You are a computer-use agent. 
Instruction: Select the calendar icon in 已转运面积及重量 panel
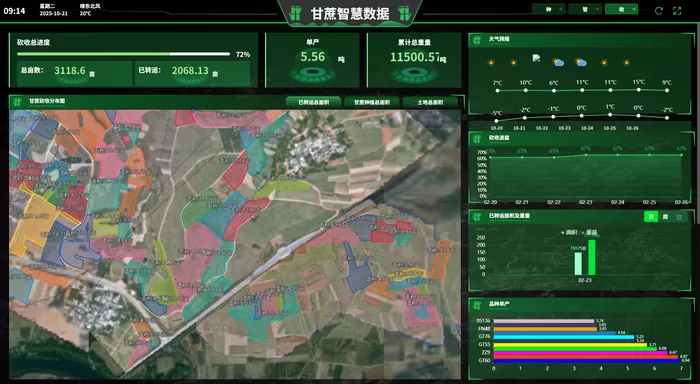[x=679, y=217]
